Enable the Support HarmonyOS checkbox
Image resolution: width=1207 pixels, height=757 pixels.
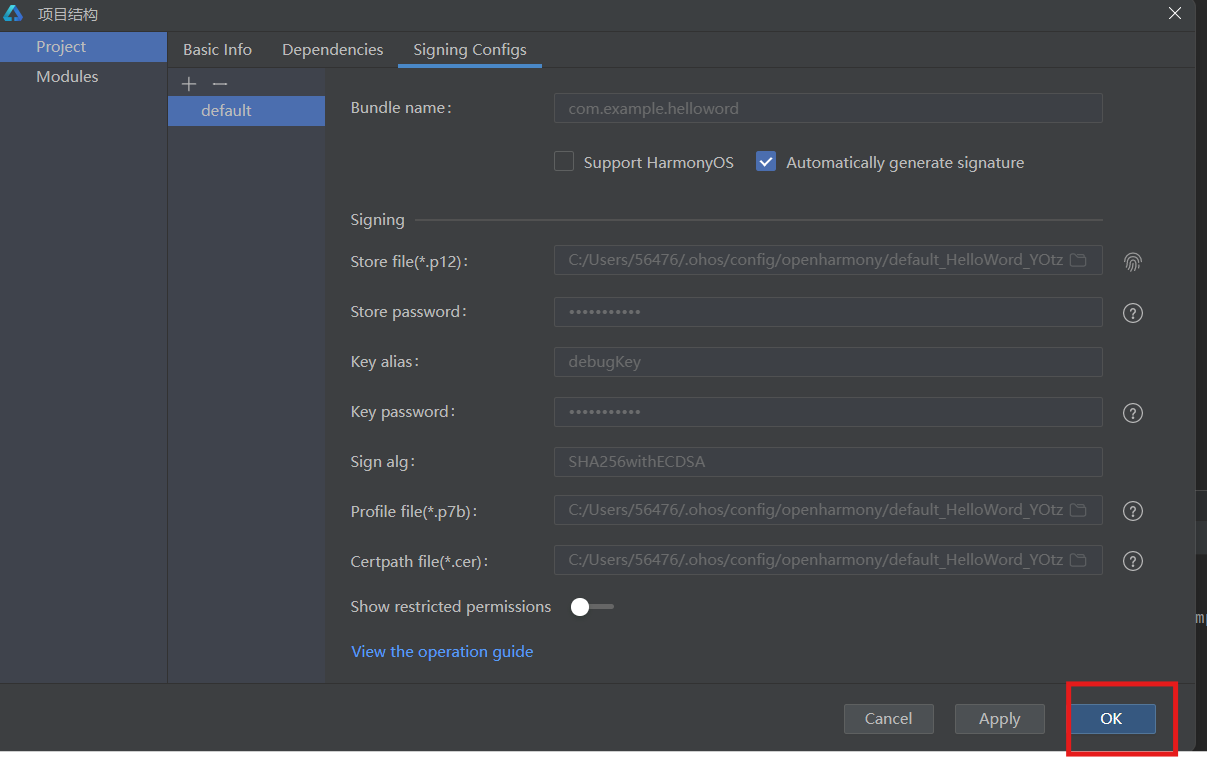click(564, 162)
